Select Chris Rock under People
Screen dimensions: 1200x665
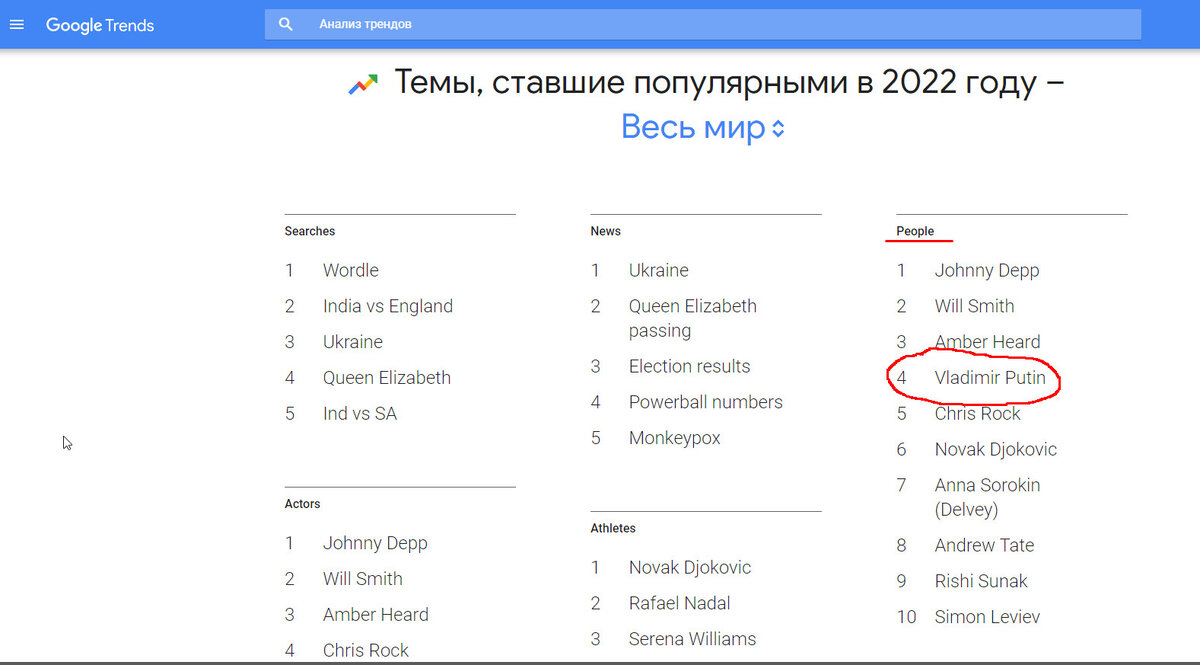pyautogui.click(x=978, y=414)
